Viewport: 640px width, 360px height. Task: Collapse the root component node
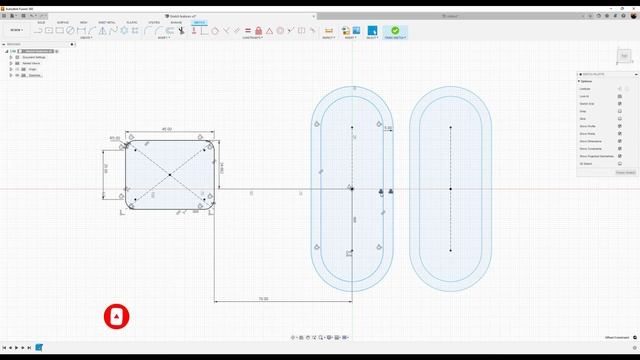coord(7,51)
